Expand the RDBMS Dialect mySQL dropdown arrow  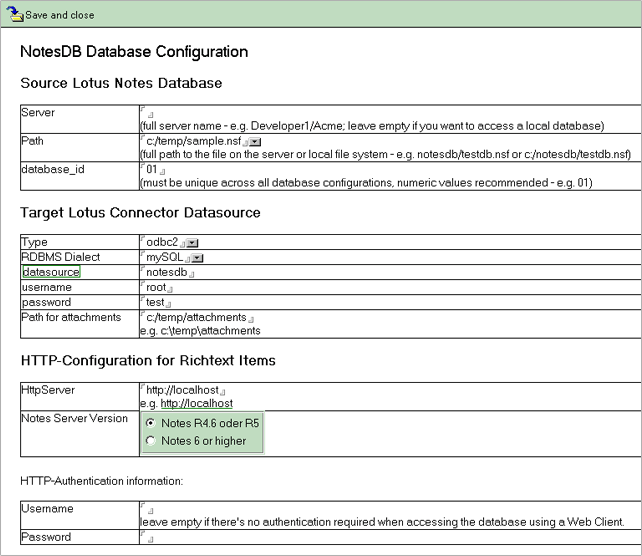point(197,258)
